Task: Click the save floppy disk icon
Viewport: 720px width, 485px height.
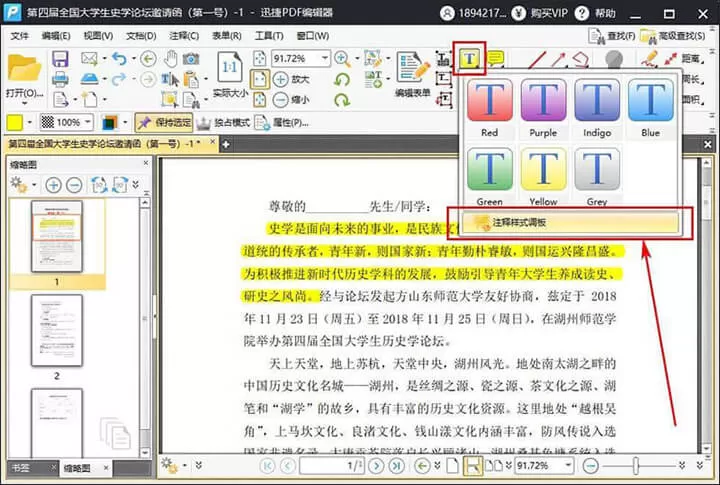Action: pos(60,59)
